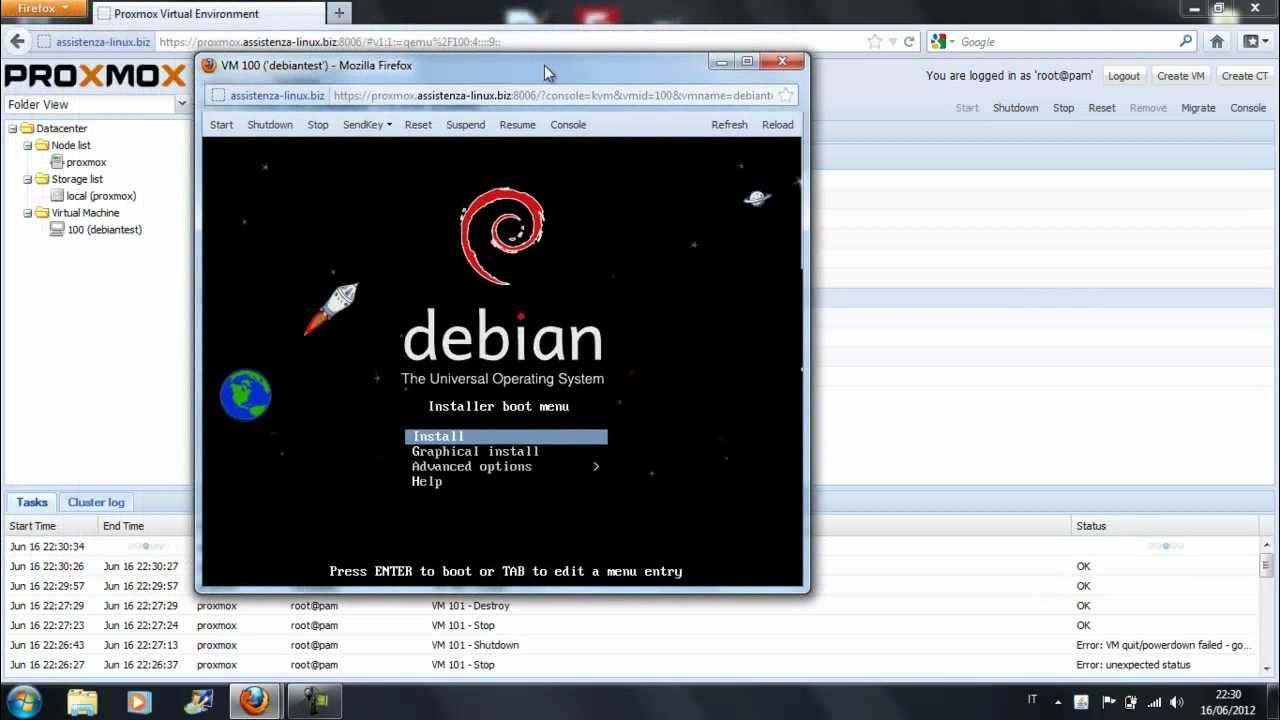
Task: Click Stop in the console window toolbar
Action: coord(318,125)
